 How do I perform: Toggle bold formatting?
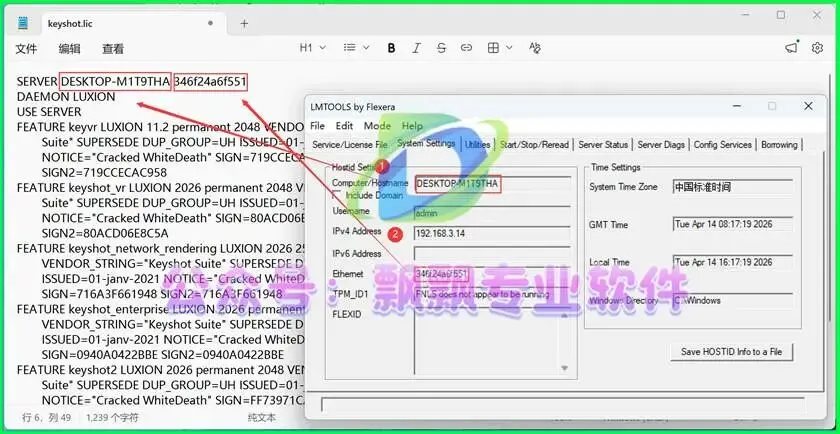(x=392, y=48)
